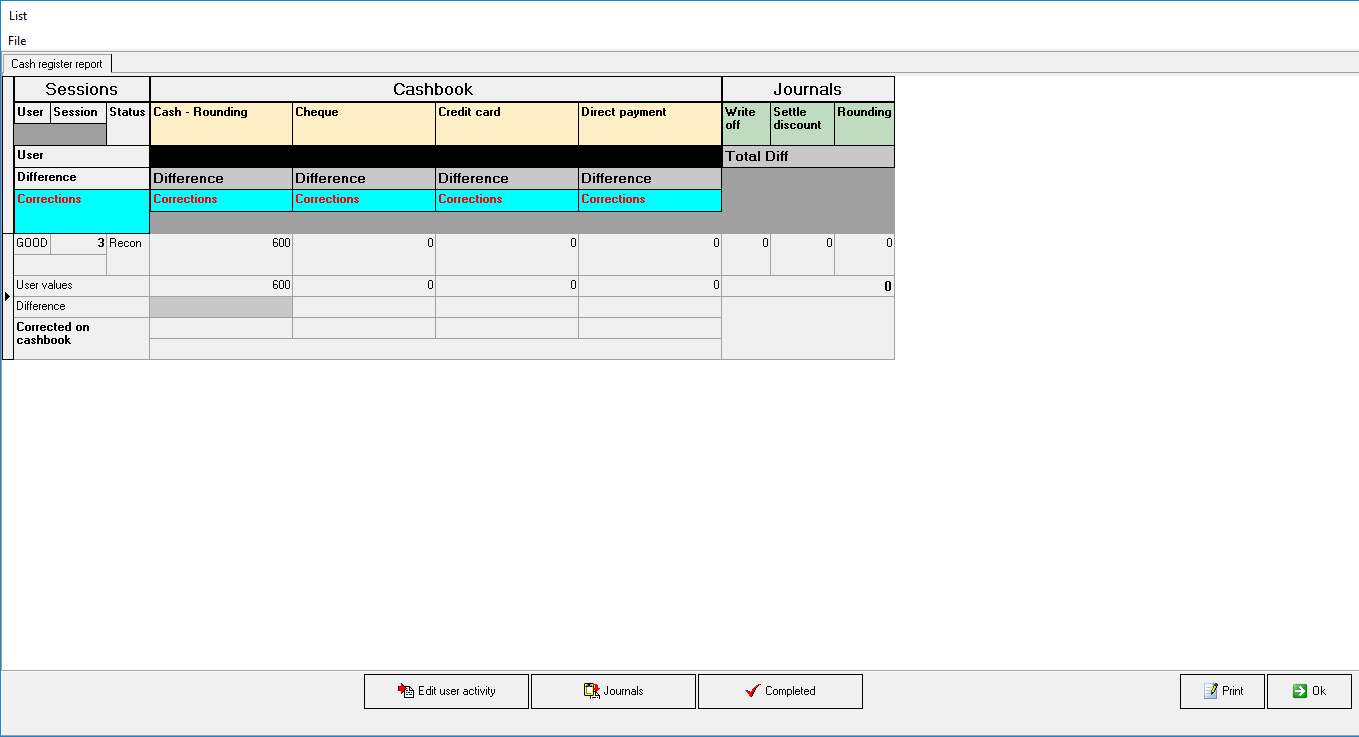Screen dimensions: 1359x737
Task: Select the Settle discount journal header
Action: (802, 124)
